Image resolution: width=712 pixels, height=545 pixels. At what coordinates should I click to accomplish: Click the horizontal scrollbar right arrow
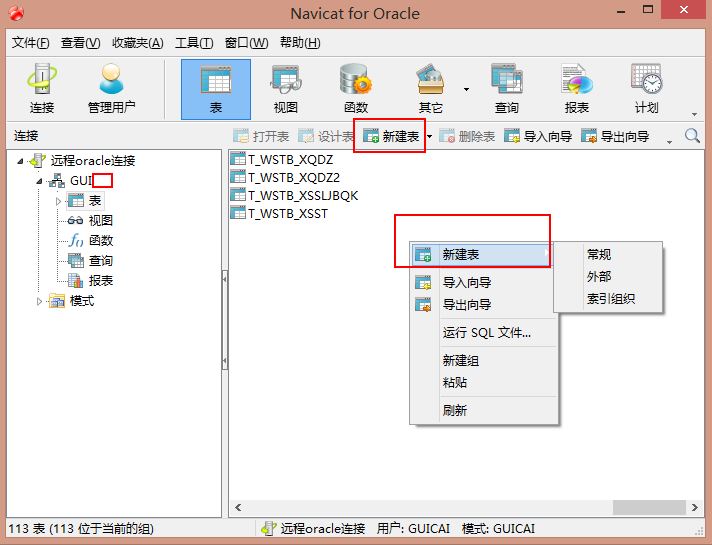(694, 507)
